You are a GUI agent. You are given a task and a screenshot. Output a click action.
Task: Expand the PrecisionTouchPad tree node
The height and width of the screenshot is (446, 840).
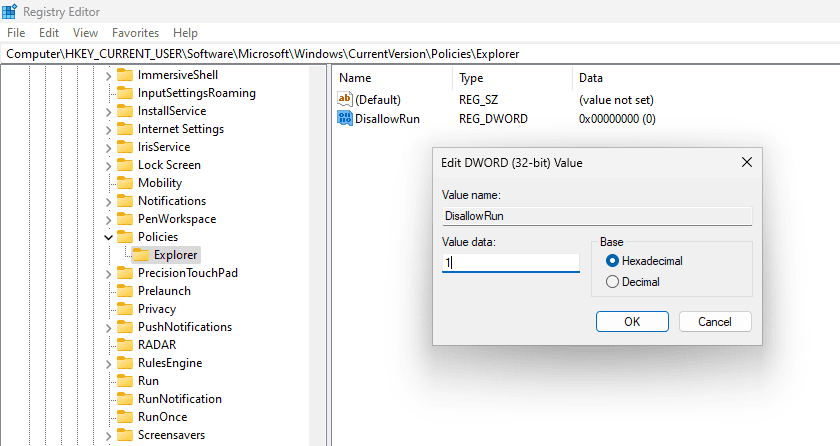108,273
